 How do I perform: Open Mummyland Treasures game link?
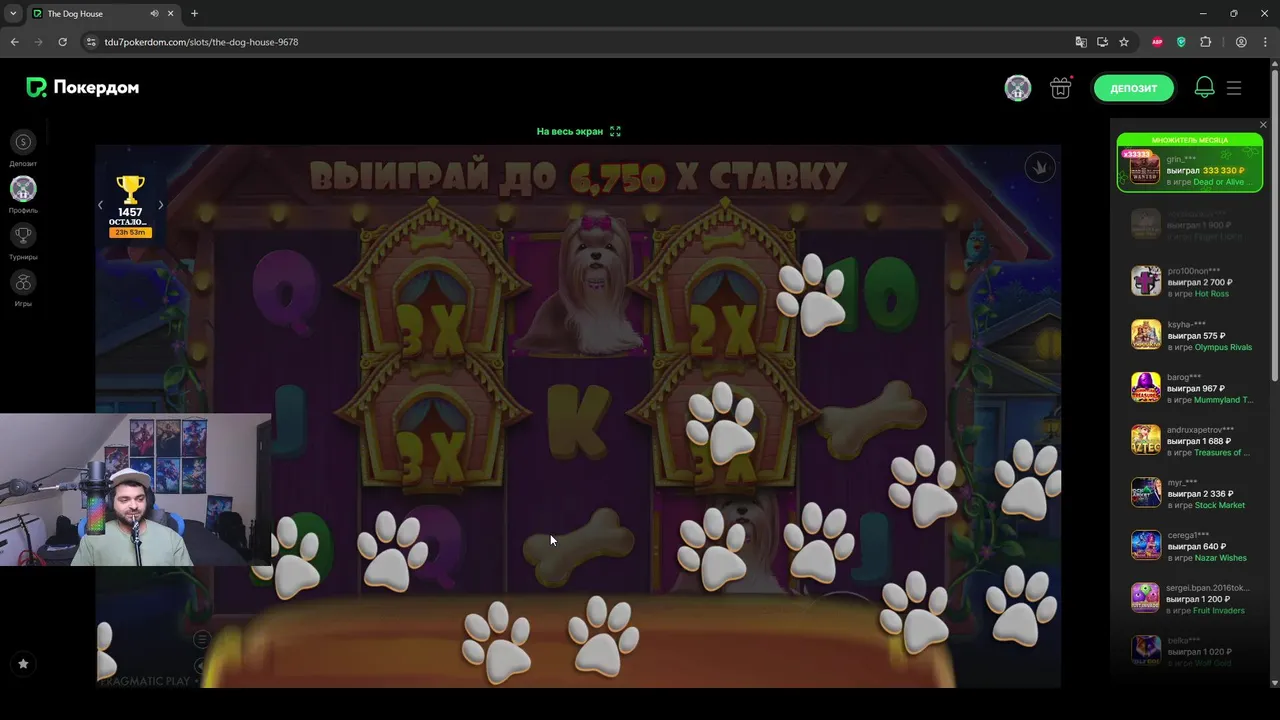click(x=1224, y=400)
